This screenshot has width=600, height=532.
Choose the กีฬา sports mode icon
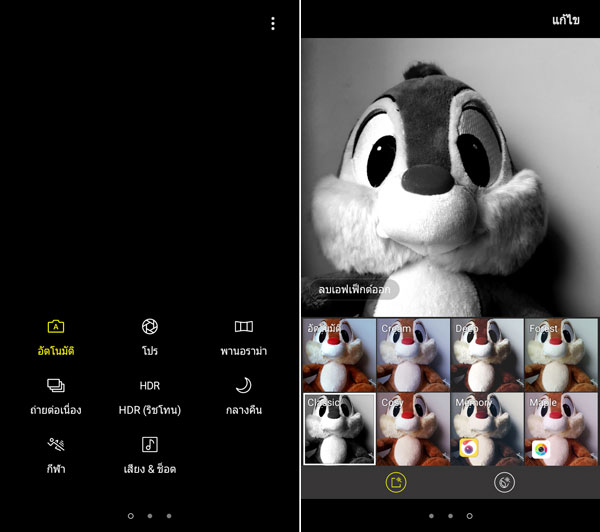point(56,444)
